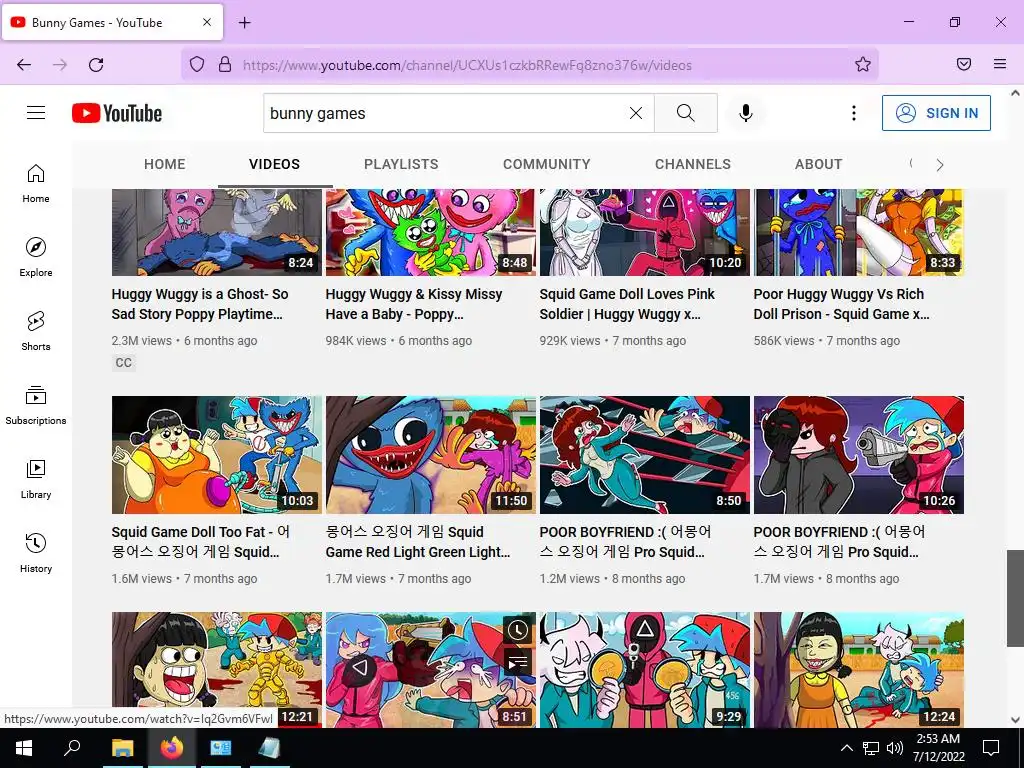The height and width of the screenshot is (768, 1024).
Task: Click Watch Later clock icon on 8:51 thumbnail
Action: (517, 630)
